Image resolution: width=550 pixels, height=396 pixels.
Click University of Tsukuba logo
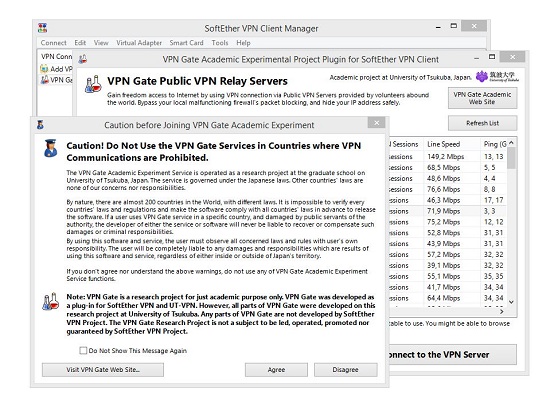click(x=497, y=76)
